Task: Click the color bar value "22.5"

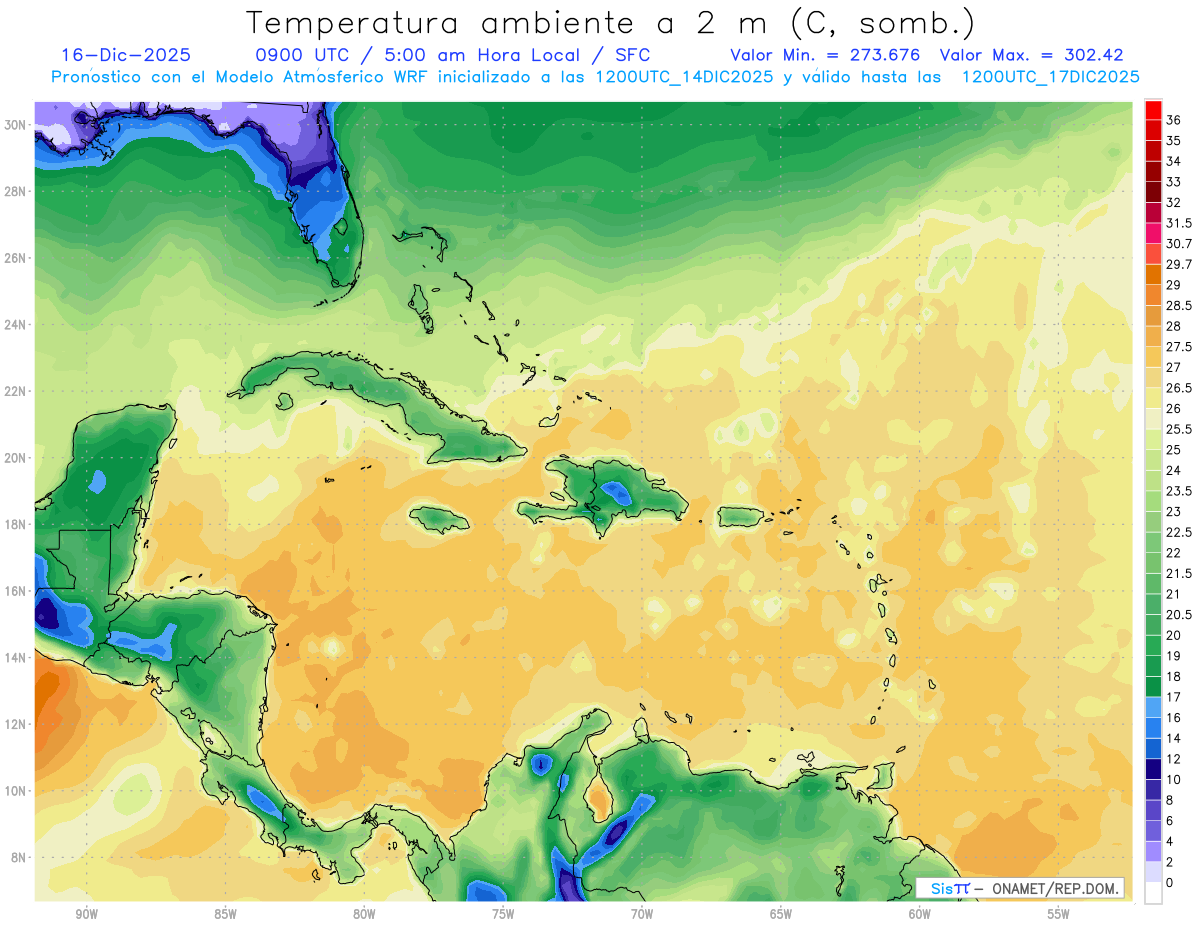Action: 1179,532
